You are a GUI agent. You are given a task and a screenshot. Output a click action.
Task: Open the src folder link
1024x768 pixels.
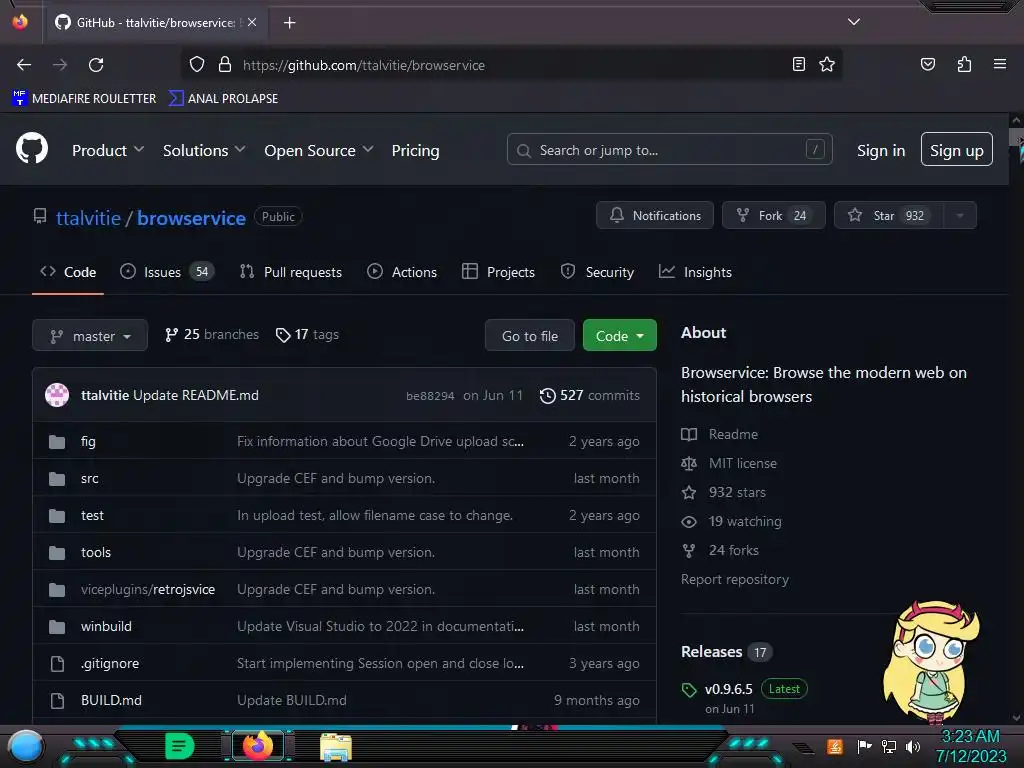pyautogui.click(x=89, y=479)
